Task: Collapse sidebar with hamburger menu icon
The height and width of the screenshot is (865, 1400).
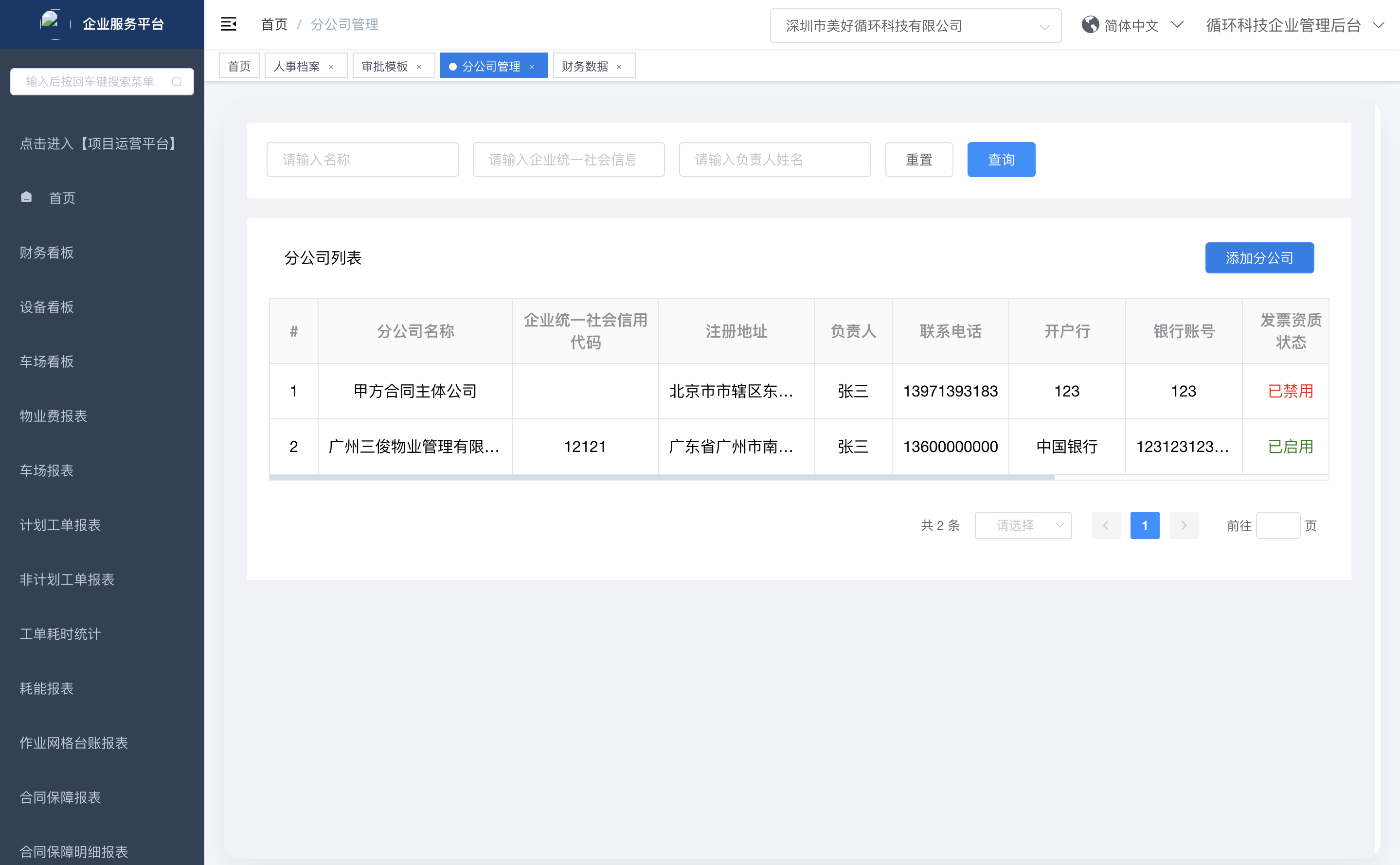Action: click(x=228, y=24)
